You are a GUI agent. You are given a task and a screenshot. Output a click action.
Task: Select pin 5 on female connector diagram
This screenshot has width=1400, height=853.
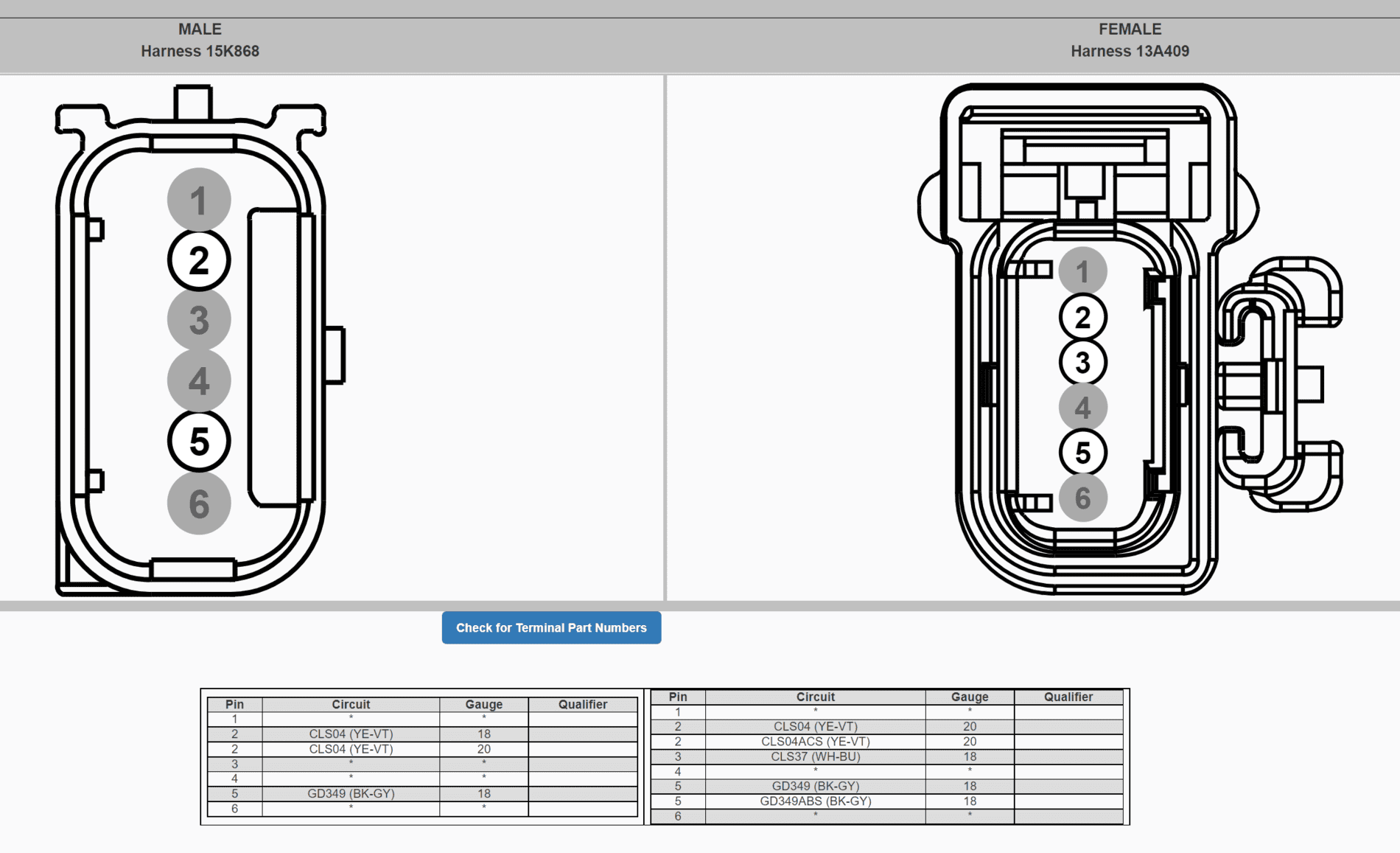1082,453
